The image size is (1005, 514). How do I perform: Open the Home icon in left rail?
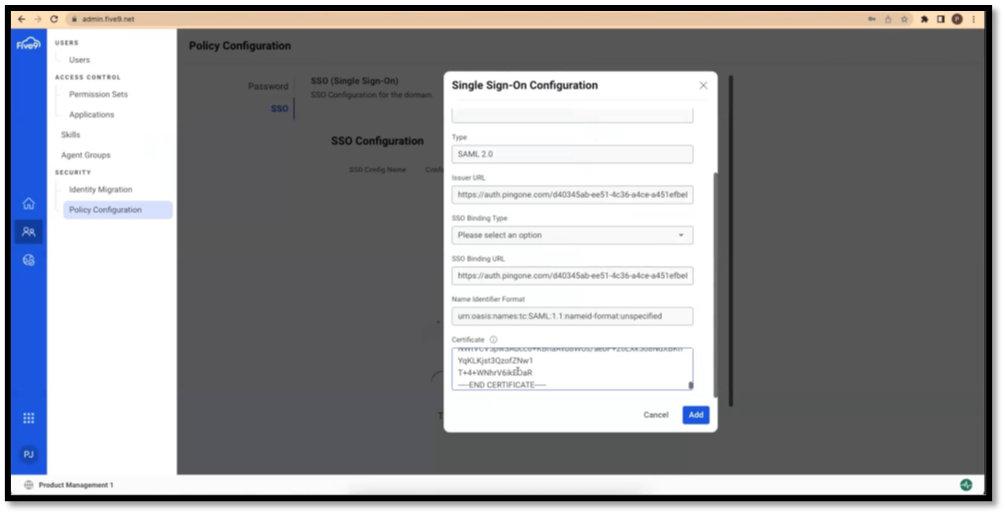pos(29,204)
